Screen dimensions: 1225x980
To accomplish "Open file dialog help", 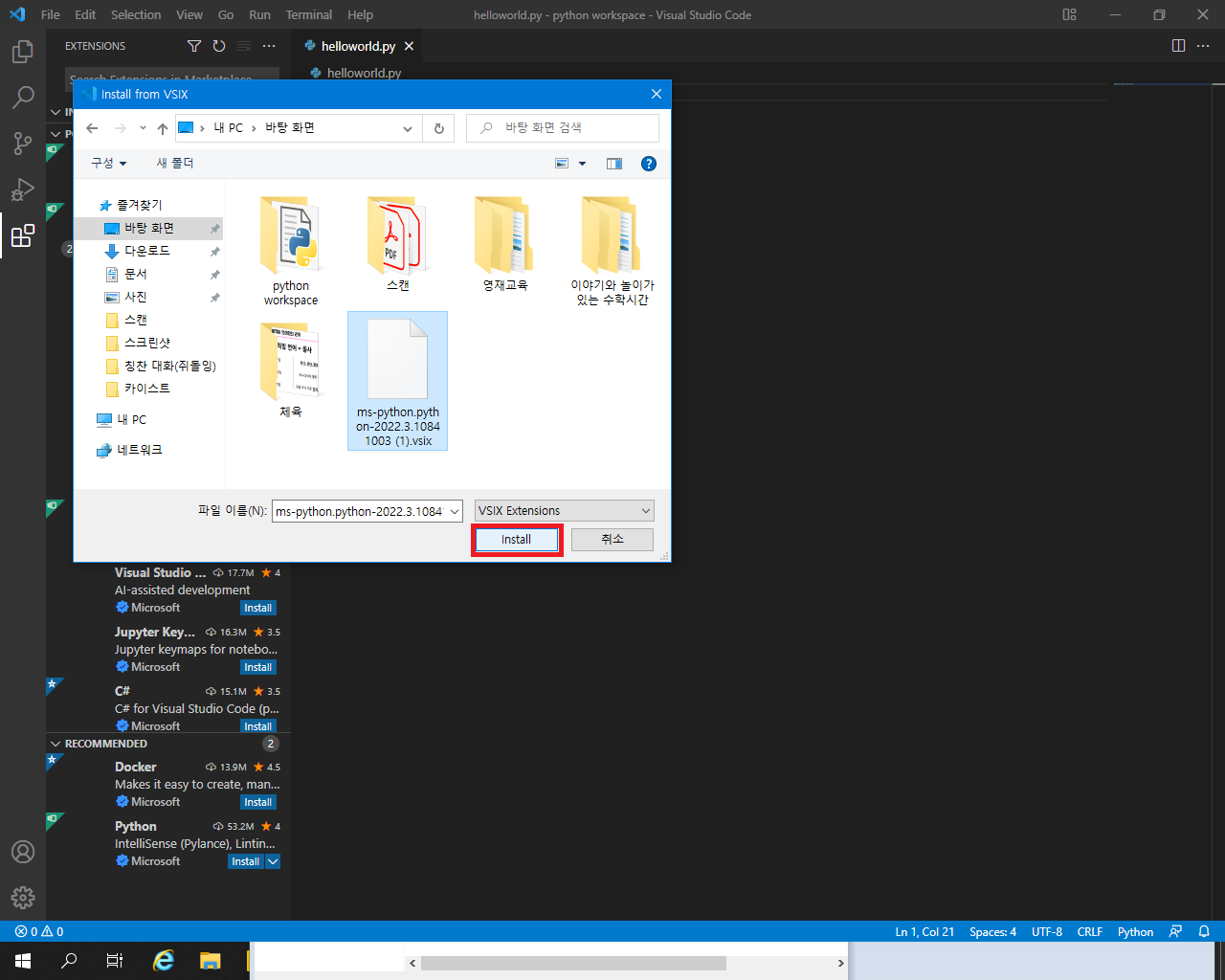I will coord(649,164).
